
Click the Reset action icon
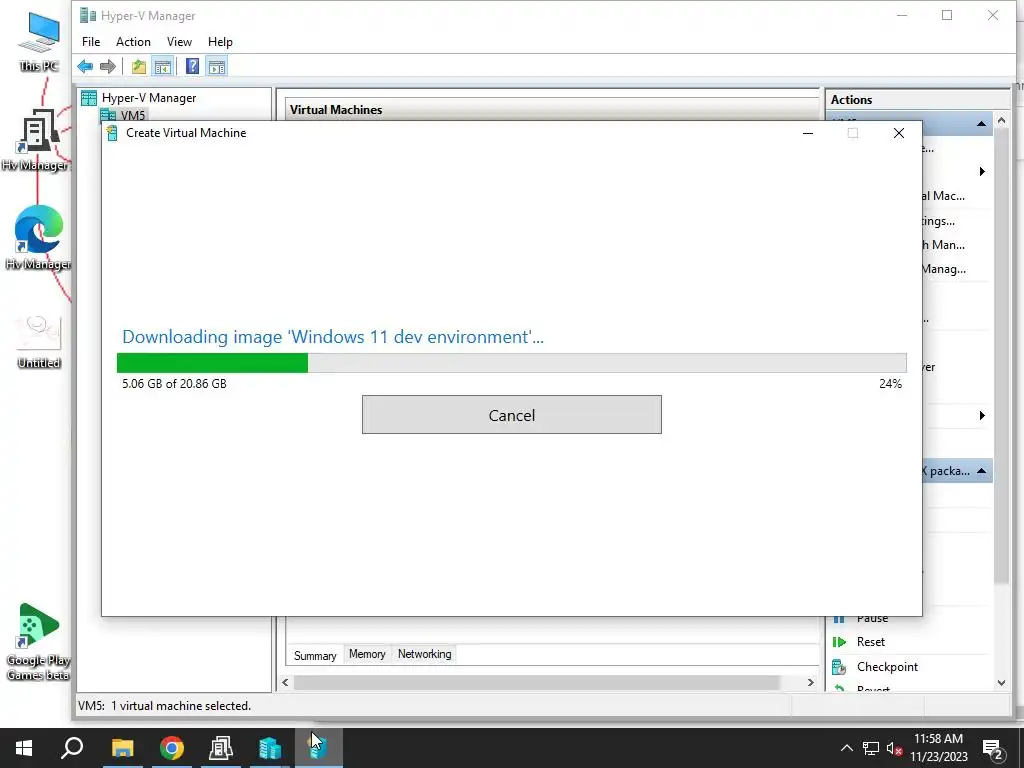tap(839, 642)
